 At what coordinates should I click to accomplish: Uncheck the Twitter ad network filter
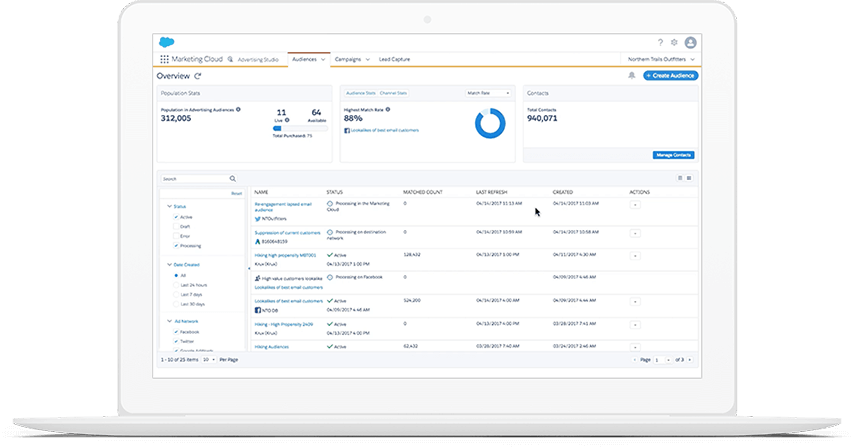(176, 342)
